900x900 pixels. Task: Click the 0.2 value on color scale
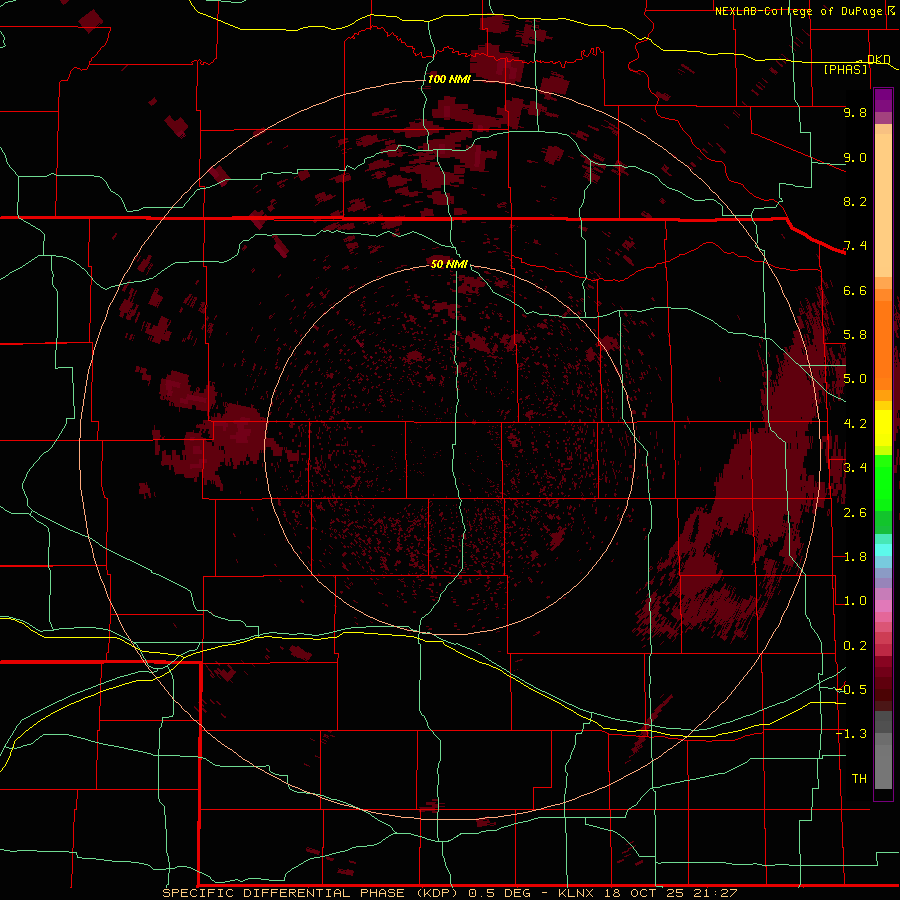pos(855,646)
